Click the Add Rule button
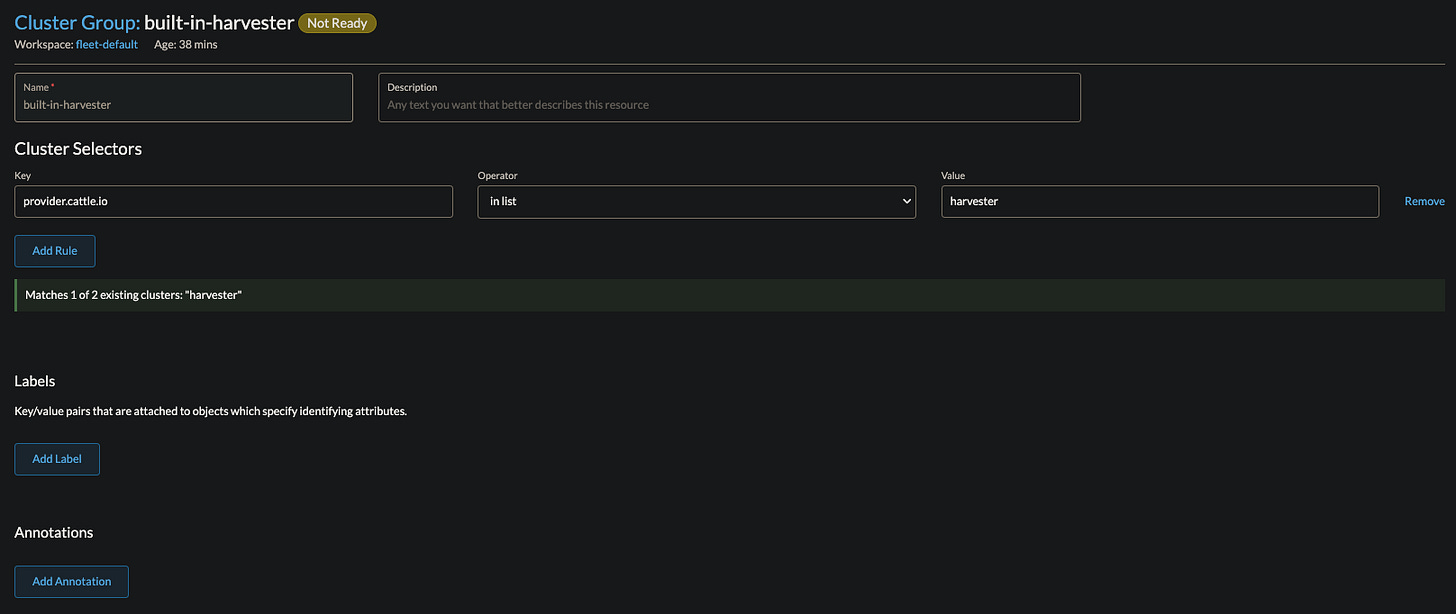The image size is (1456, 614). pos(55,251)
